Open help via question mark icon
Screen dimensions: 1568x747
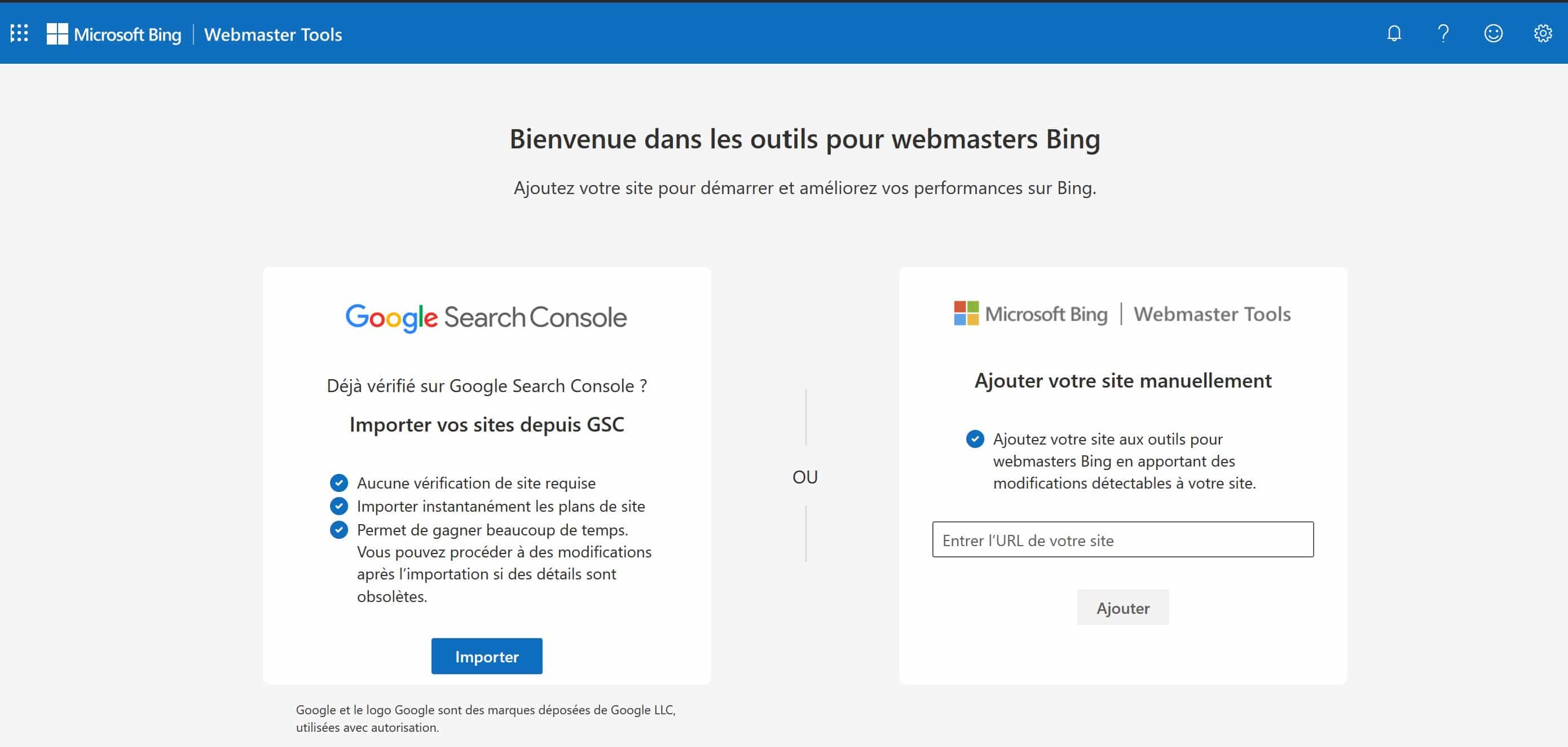pyautogui.click(x=1443, y=33)
